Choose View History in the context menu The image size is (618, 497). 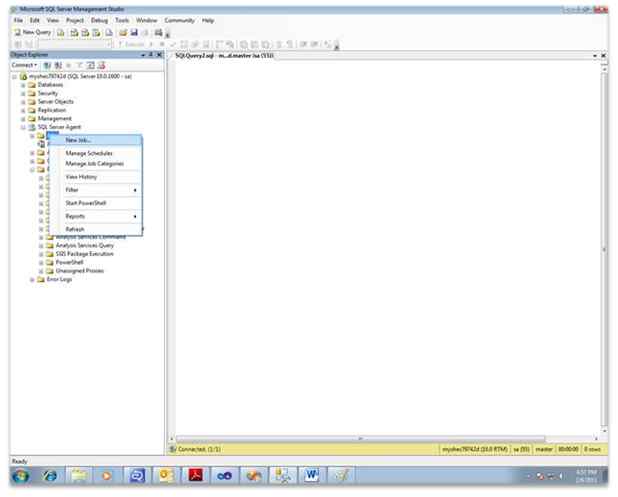click(95, 177)
